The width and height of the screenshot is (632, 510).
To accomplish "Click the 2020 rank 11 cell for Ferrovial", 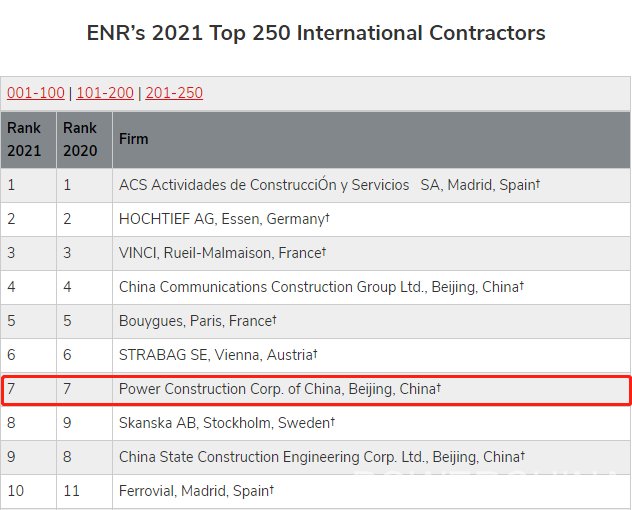I will pos(84,491).
